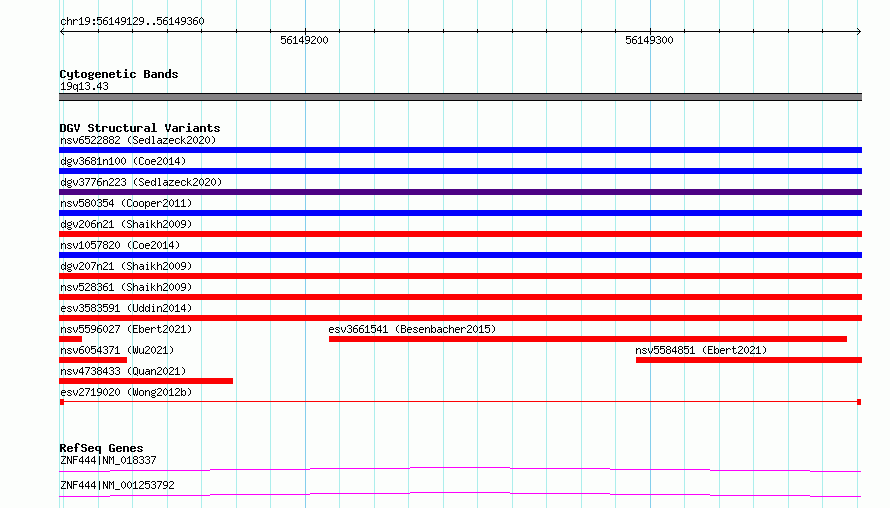This screenshot has height=508, width=890.
Task: Click the purple bar for dgv3776n223
Action: tap(460, 192)
